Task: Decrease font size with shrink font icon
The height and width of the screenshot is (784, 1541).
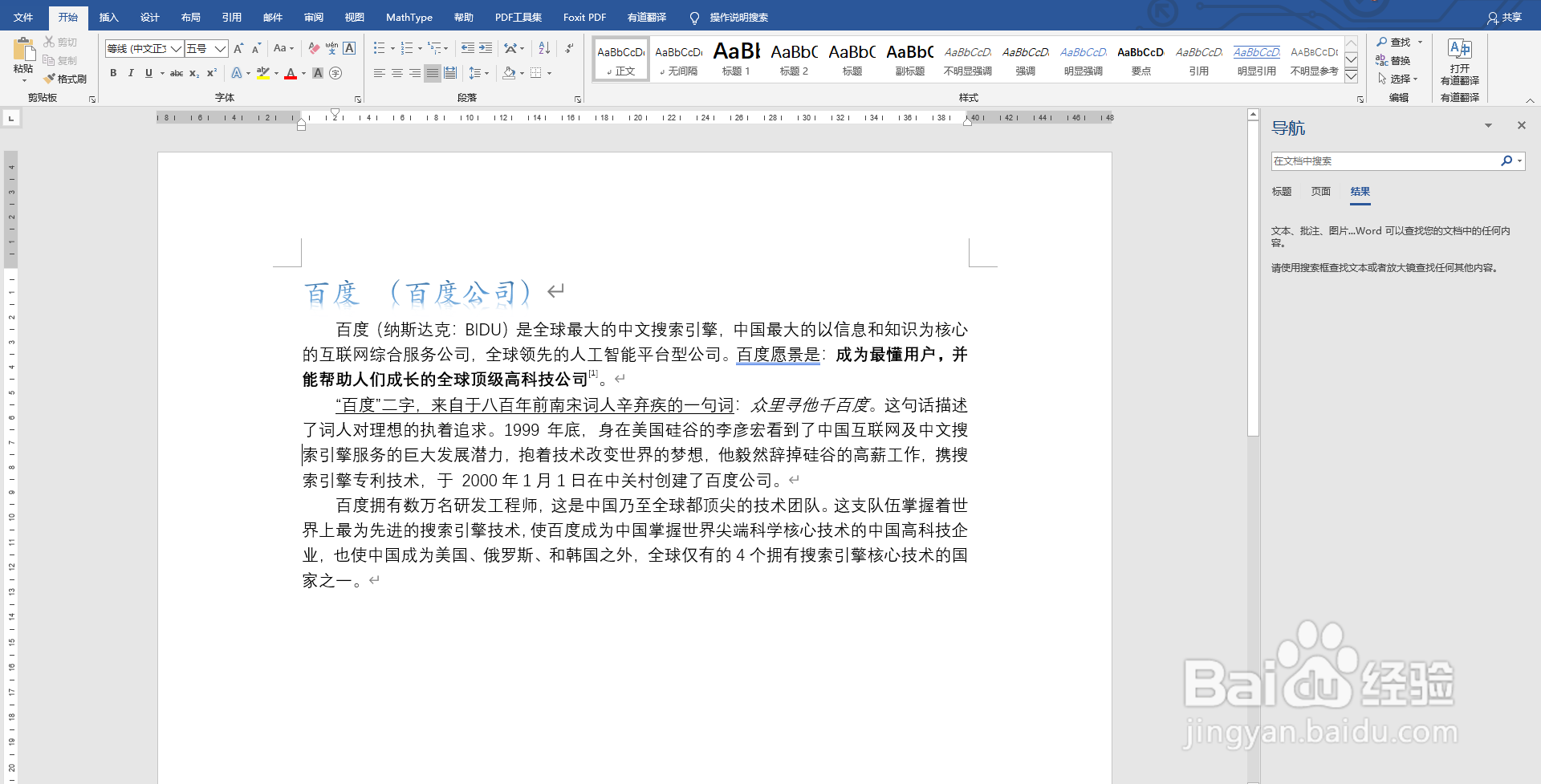Action: pos(256,49)
